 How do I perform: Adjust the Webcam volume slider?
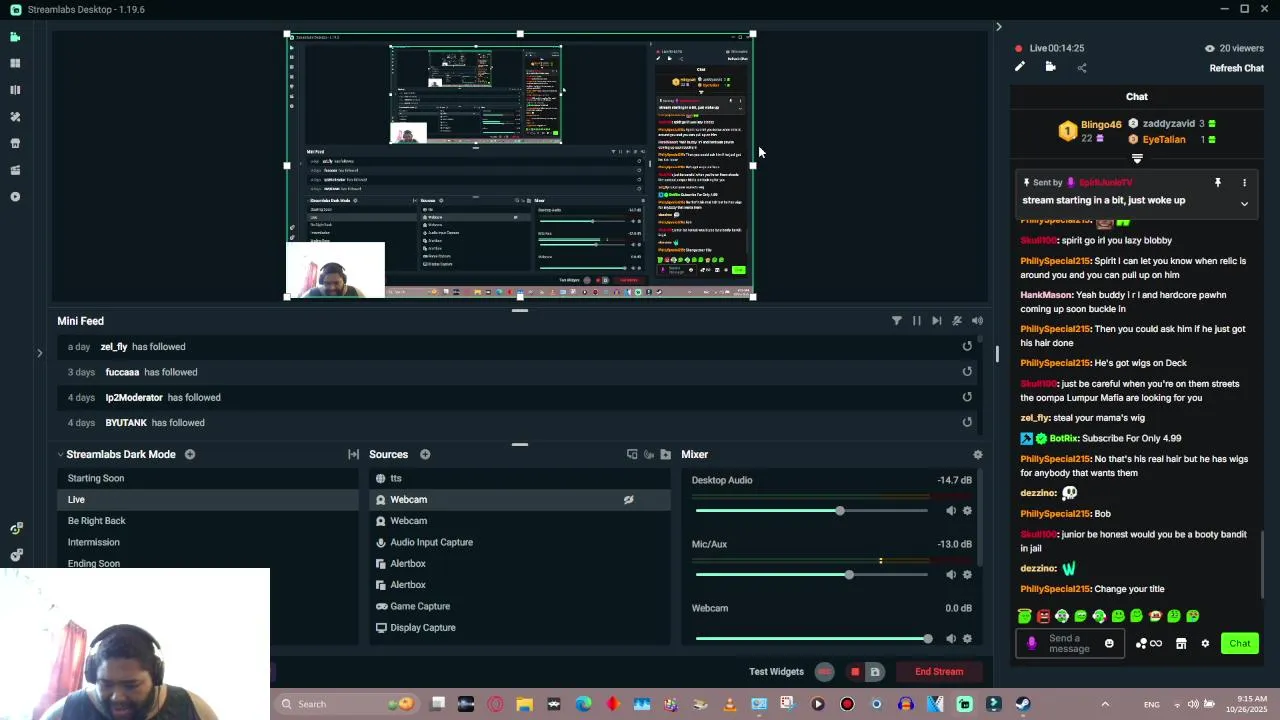tap(812, 638)
